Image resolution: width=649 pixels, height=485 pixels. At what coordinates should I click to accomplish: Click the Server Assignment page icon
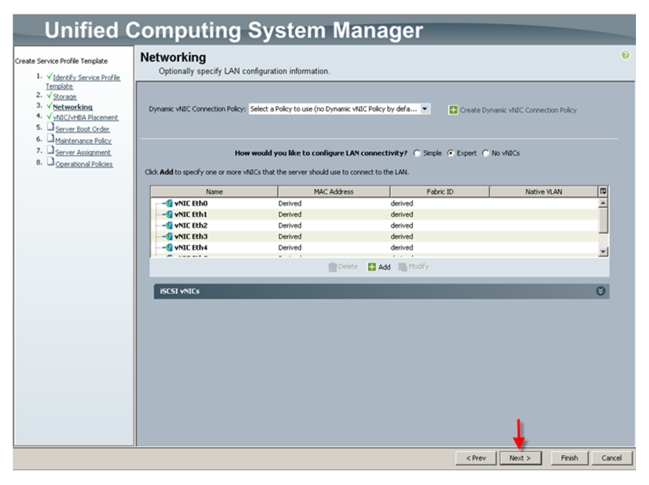coord(50,150)
